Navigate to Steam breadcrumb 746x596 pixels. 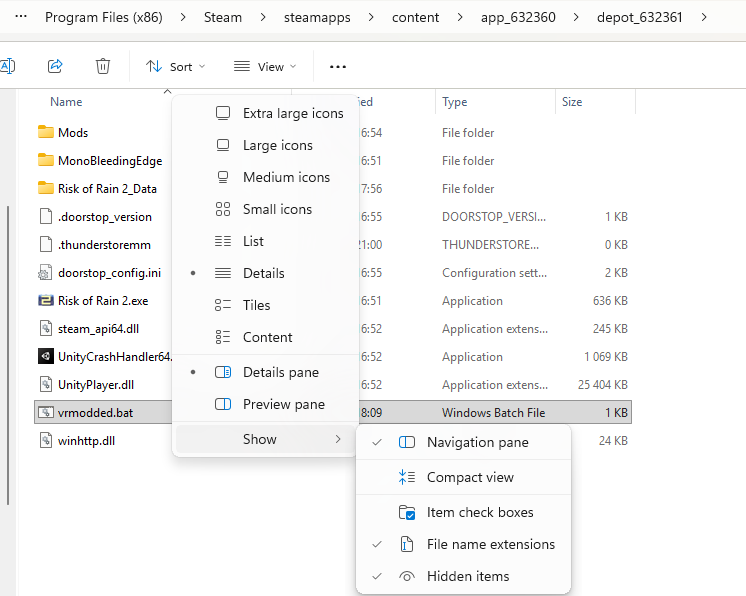[223, 17]
